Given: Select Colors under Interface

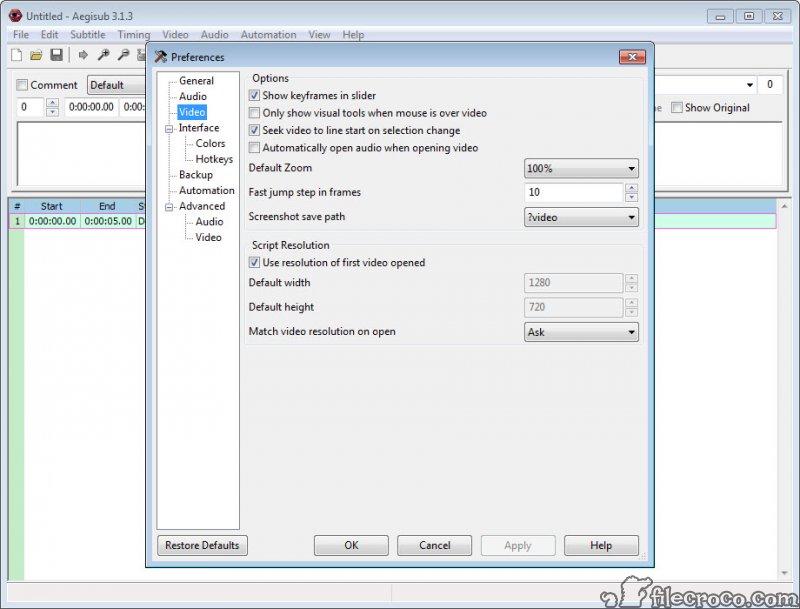Looking at the screenshot, I should [210, 143].
